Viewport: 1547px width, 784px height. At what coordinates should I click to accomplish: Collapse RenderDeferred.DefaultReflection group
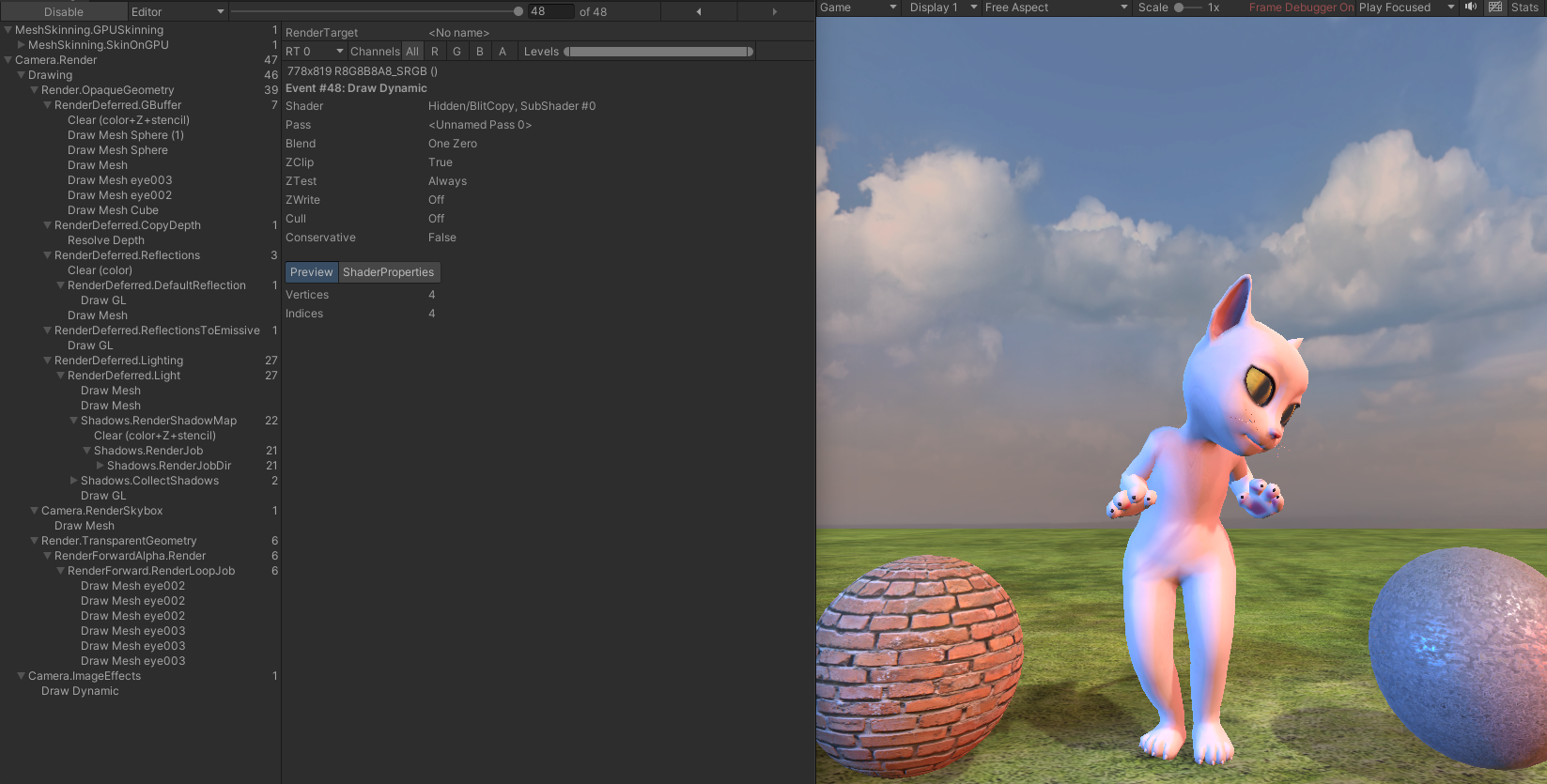pos(61,285)
